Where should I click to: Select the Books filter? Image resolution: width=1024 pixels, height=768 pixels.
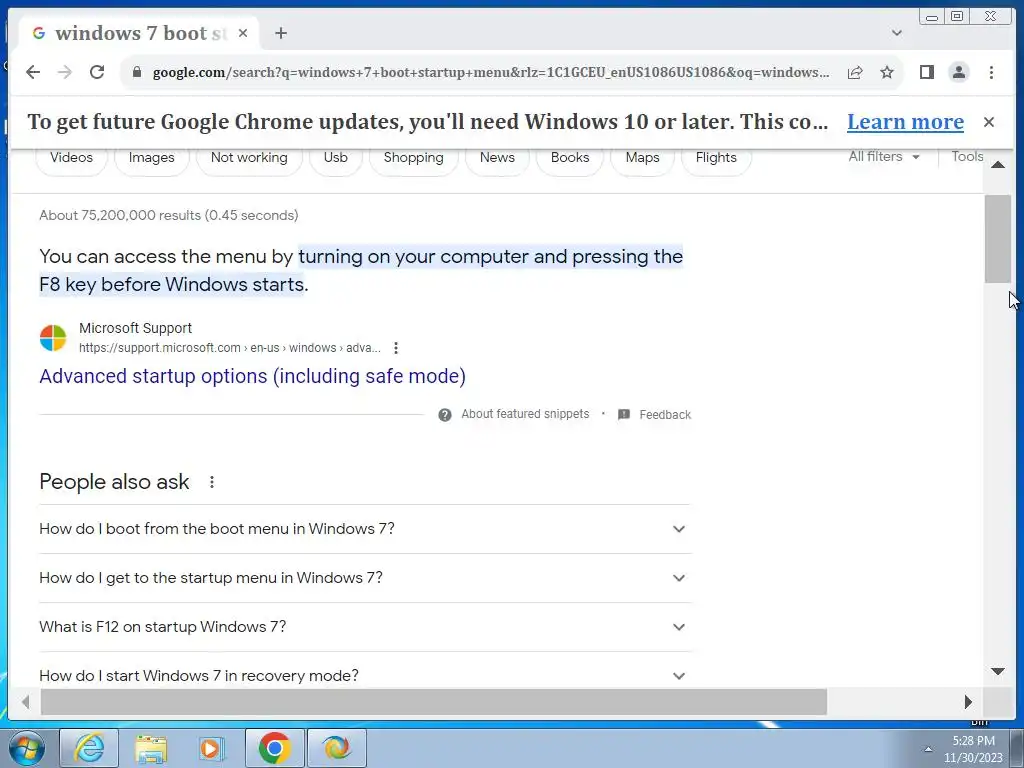(570, 157)
